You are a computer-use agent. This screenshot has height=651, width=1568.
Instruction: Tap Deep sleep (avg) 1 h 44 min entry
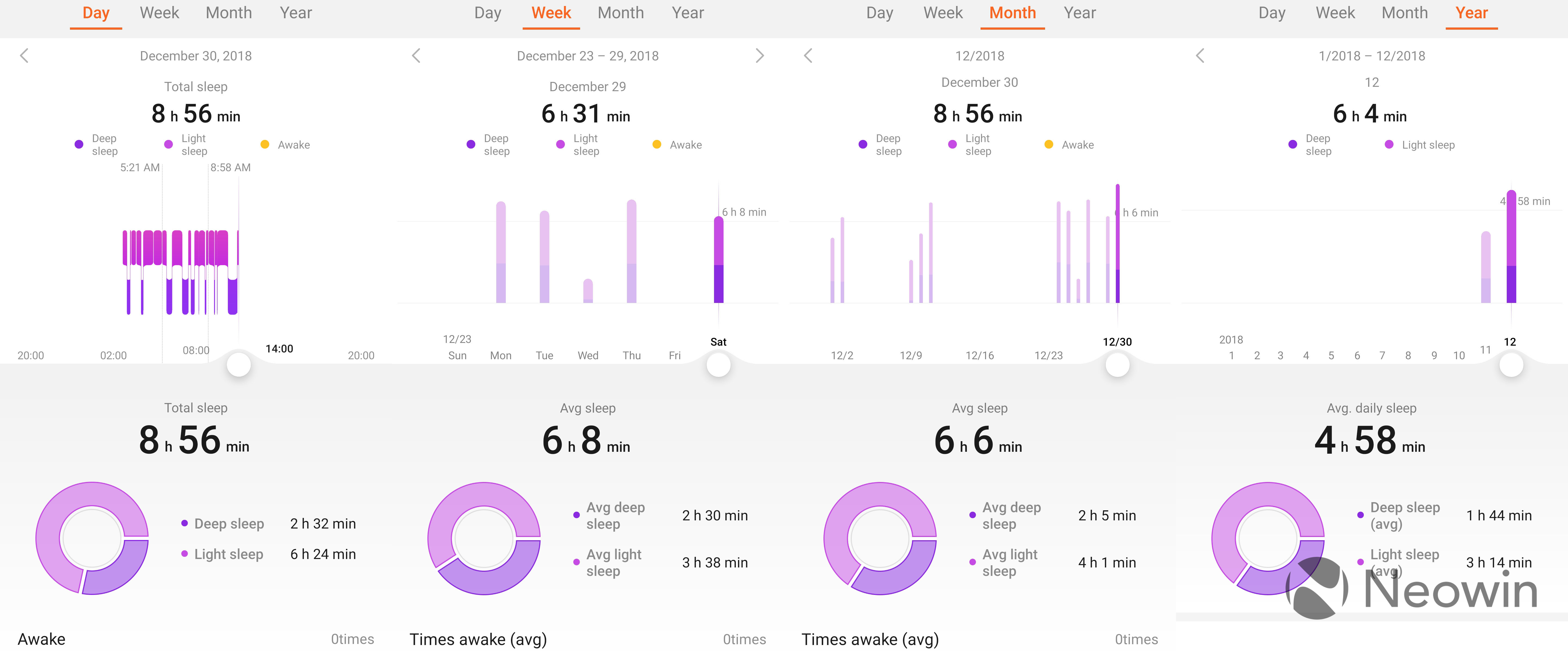(1444, 516)
